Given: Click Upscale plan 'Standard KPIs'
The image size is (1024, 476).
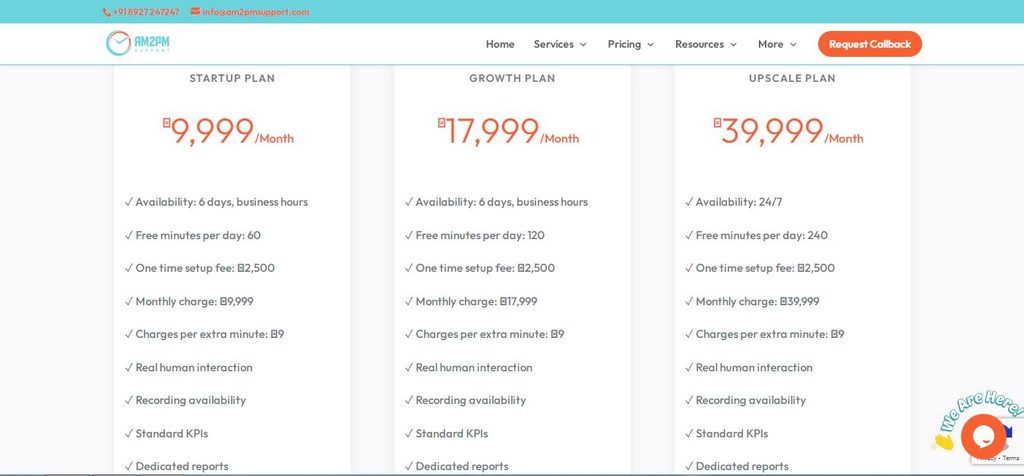Looking at the screenshot, I should (x=726, y=433).
